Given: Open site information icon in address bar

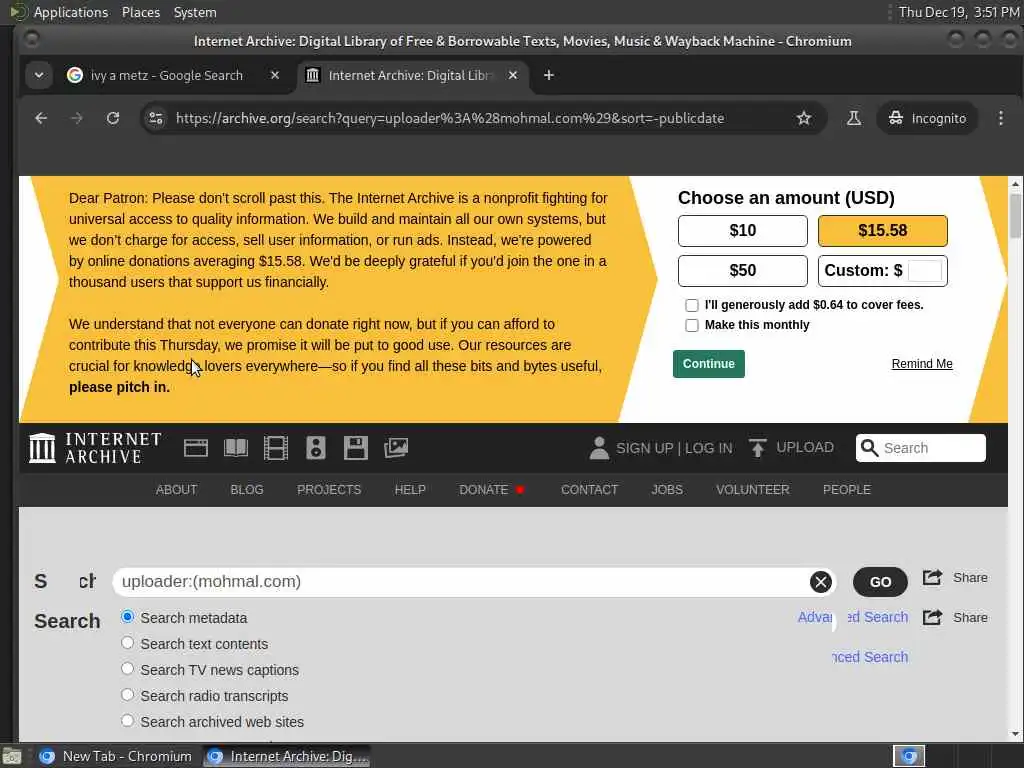Looking at the screenshot, I should point(156,118).
